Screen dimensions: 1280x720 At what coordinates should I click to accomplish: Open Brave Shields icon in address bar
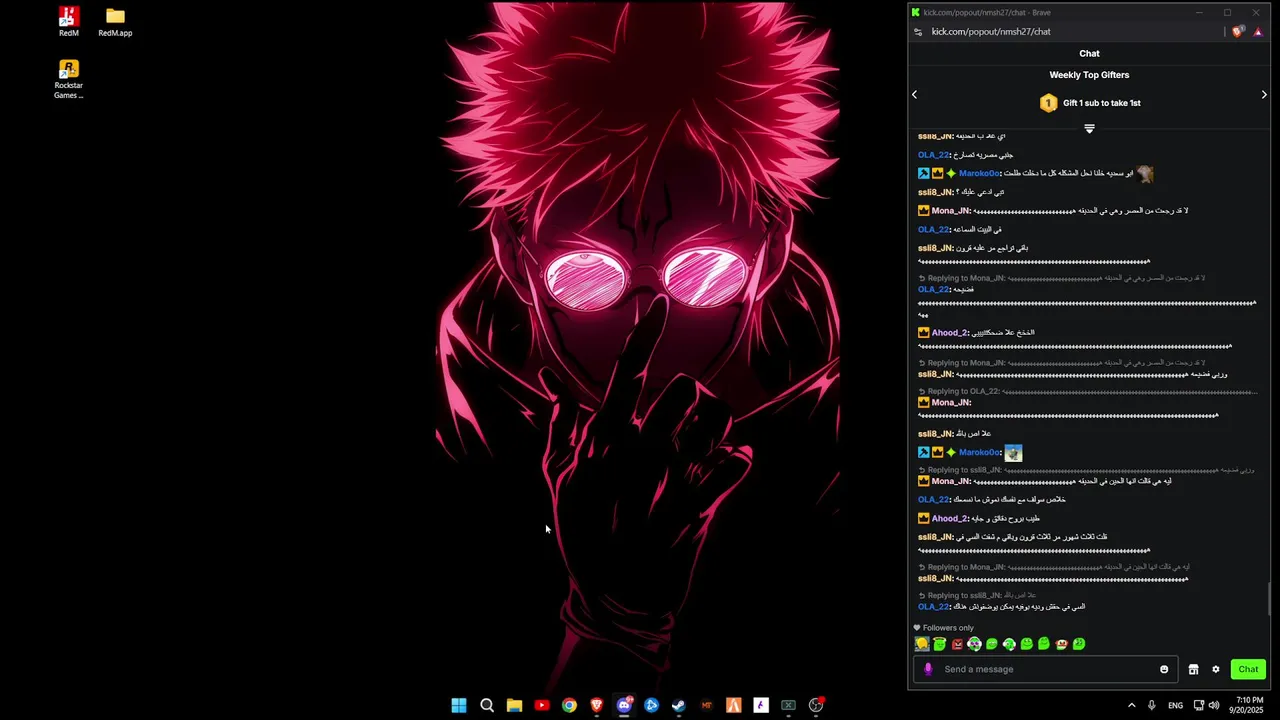click(x=1238, y=32)
